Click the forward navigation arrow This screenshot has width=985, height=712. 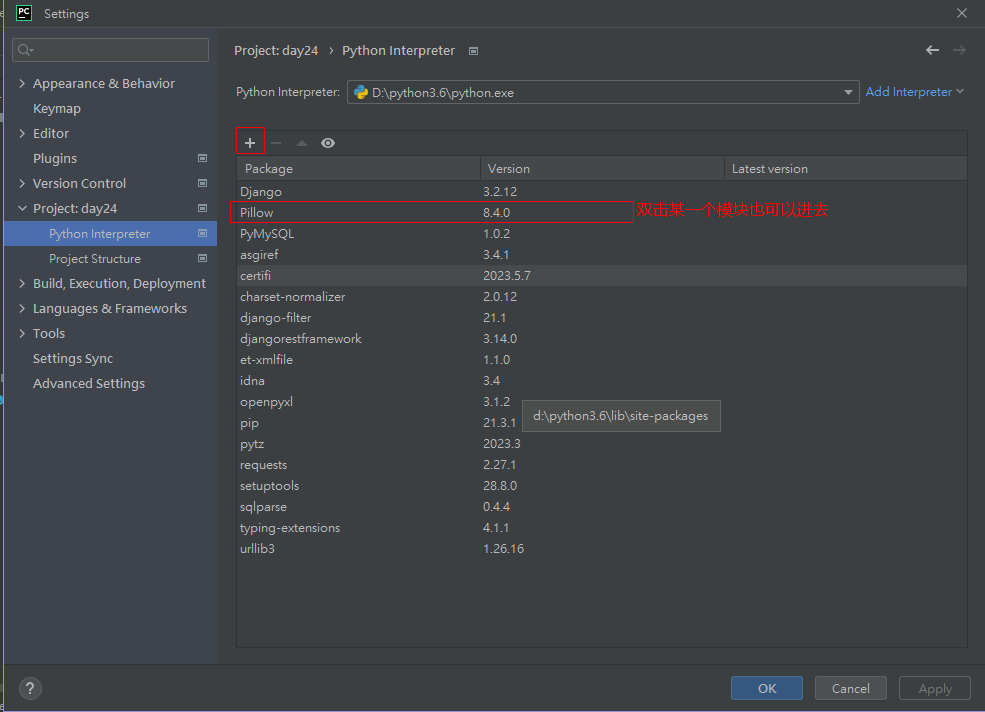pos(959,50)
